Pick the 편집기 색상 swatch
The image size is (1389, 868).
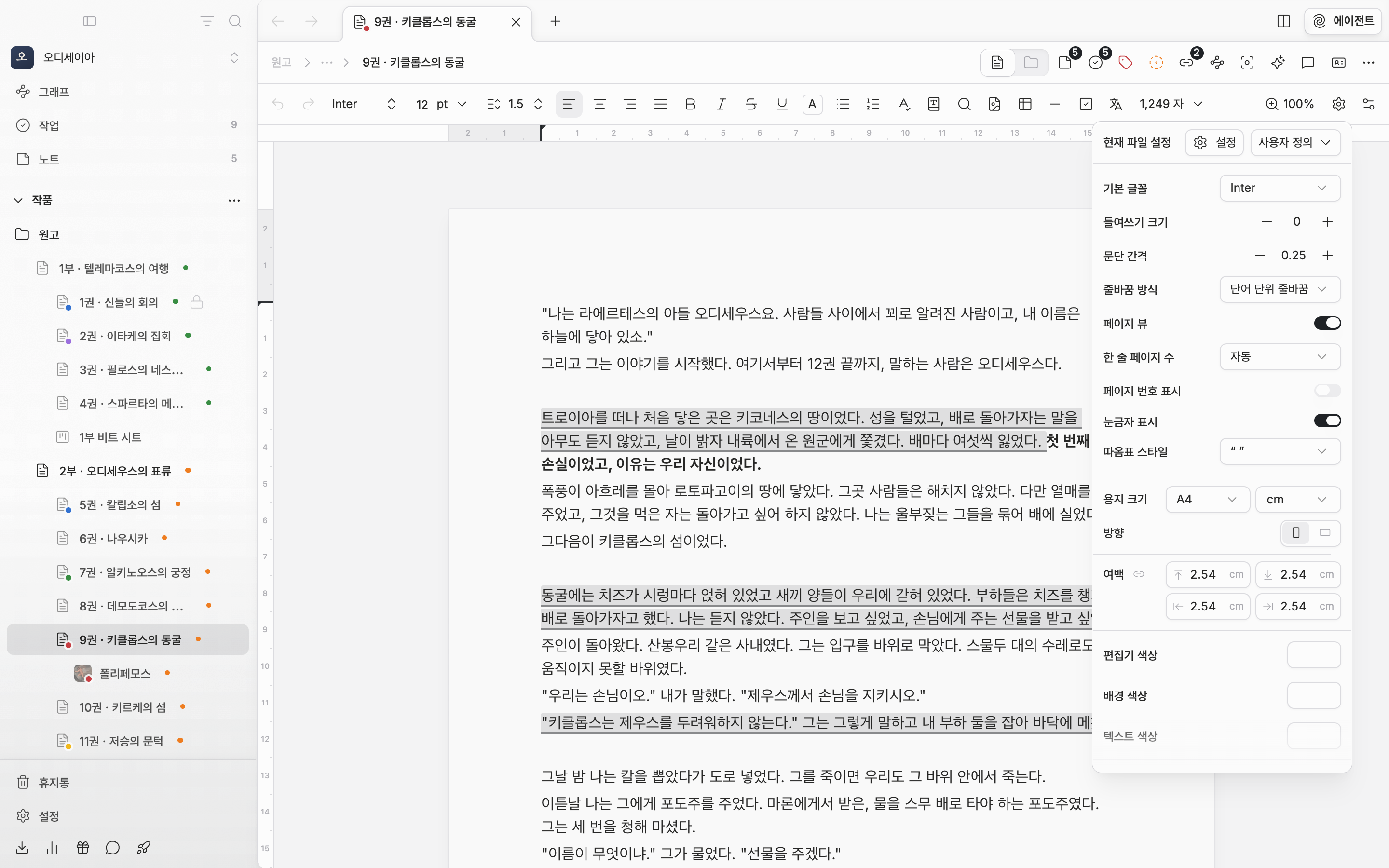point(1314,655)
